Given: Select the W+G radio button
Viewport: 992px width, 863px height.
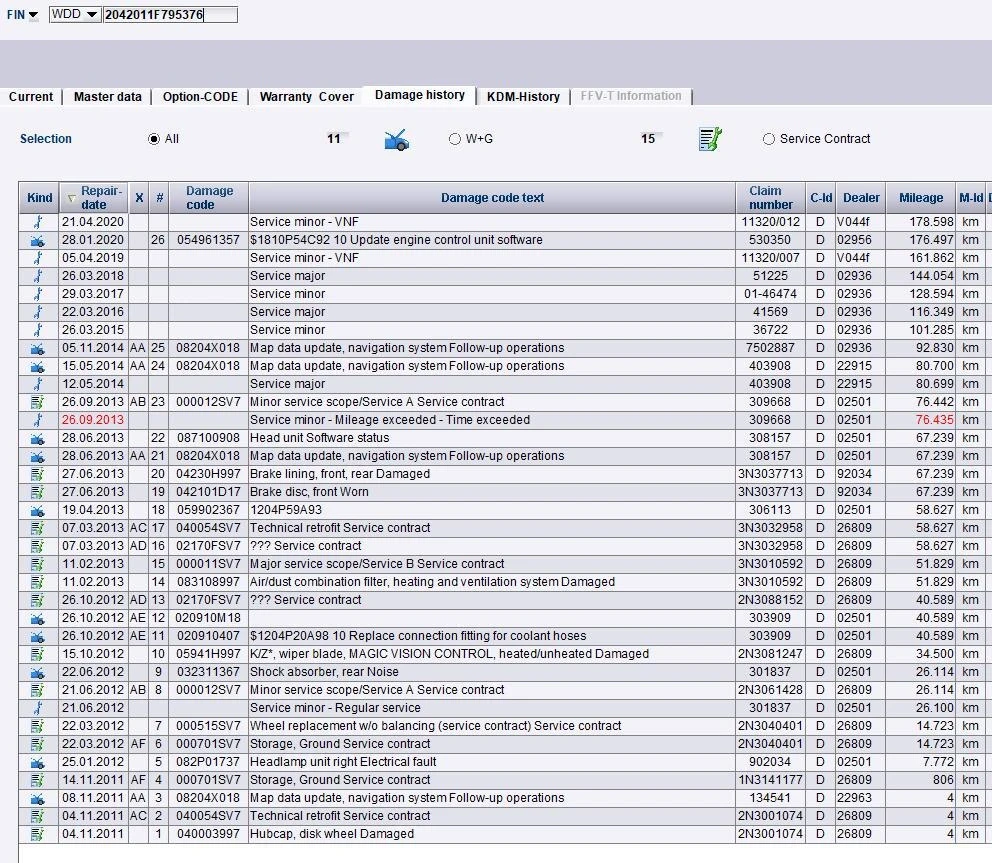Looking at the screenshot, I should 454,139.
